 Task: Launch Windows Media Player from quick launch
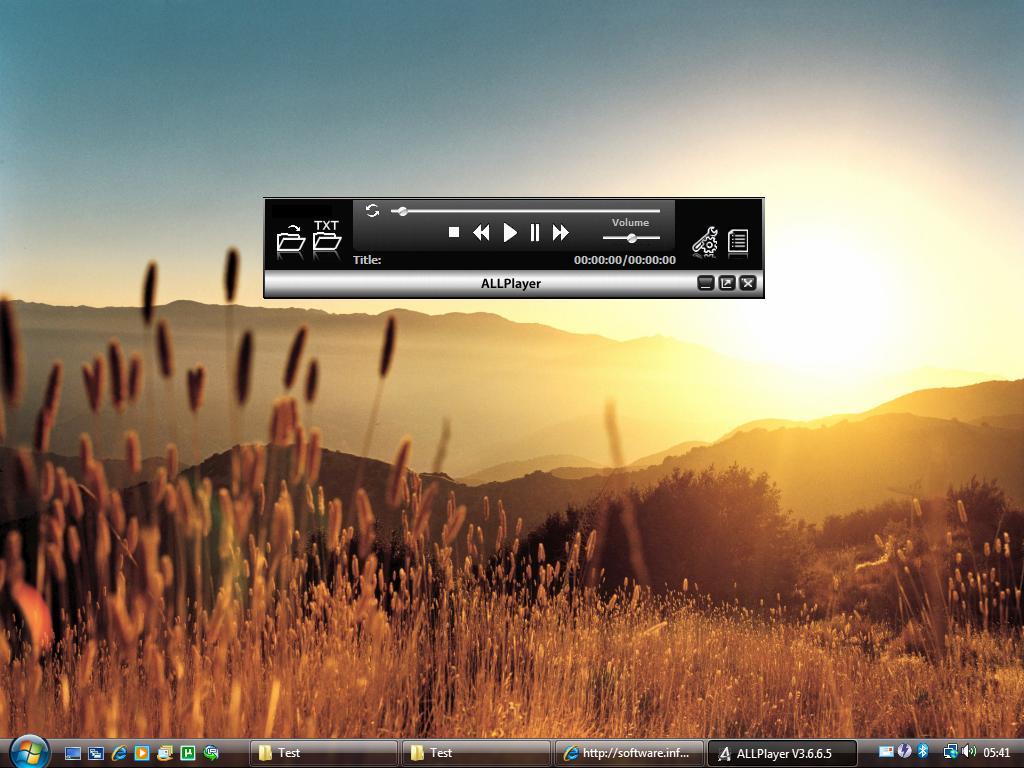pos(143,751)
